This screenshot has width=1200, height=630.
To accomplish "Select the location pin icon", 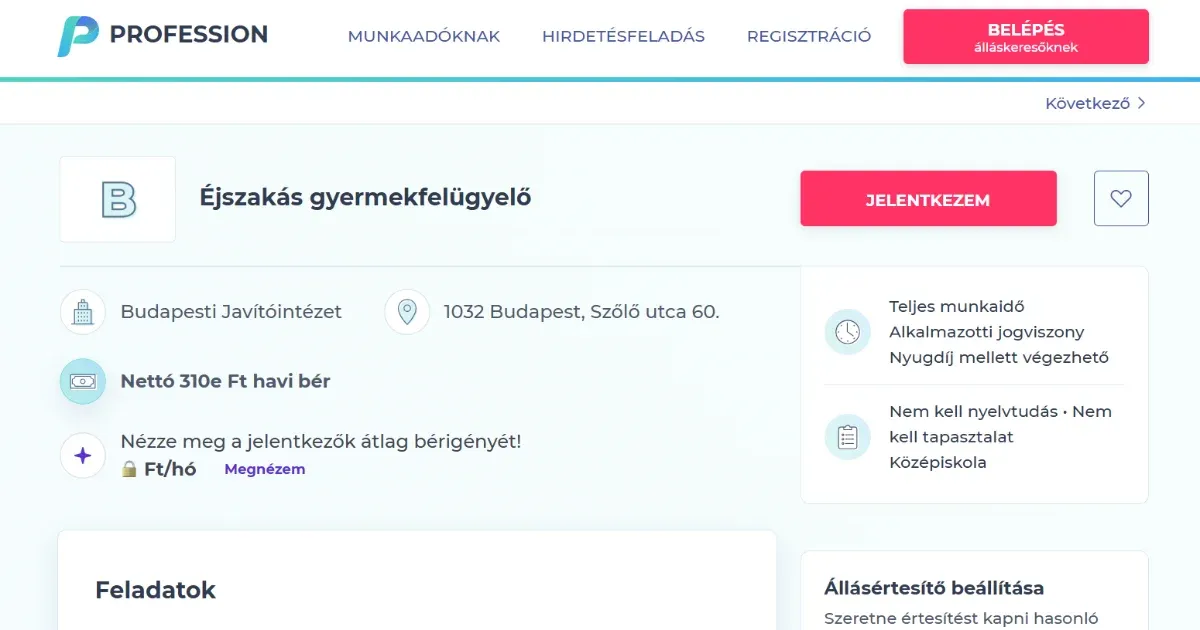I will coord(406,311).
